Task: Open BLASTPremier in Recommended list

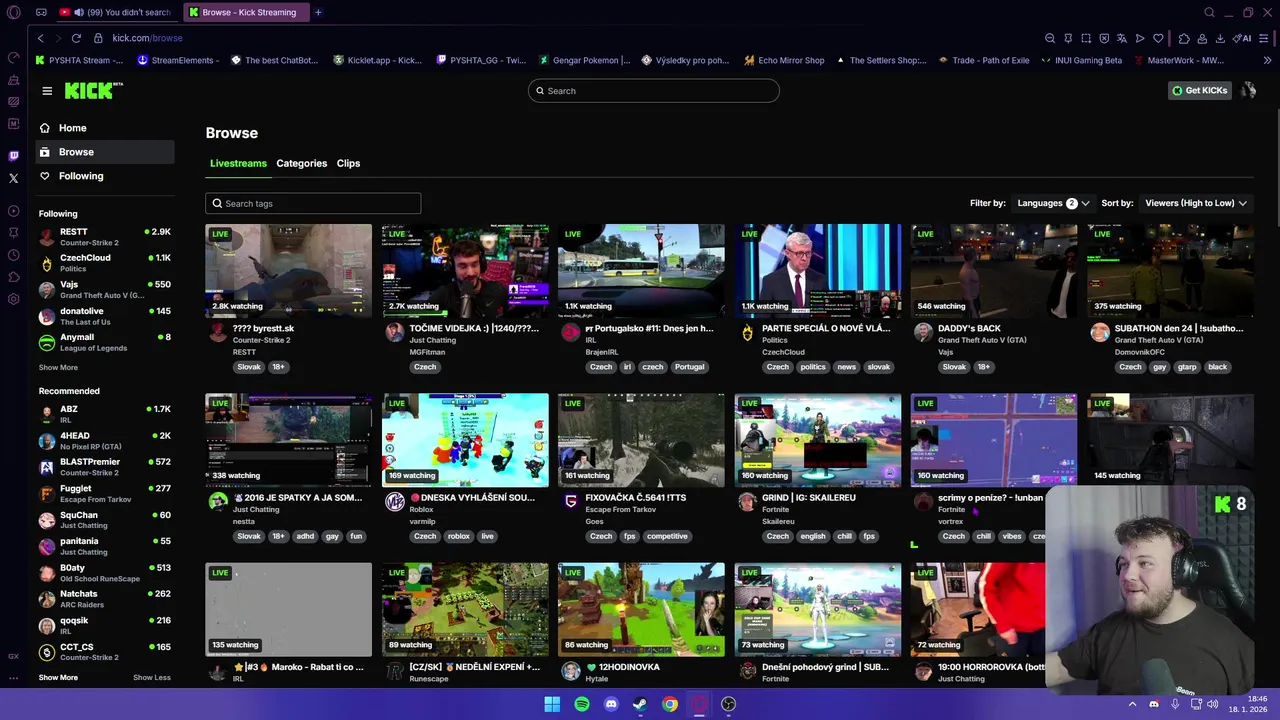Action: (104, 467)
